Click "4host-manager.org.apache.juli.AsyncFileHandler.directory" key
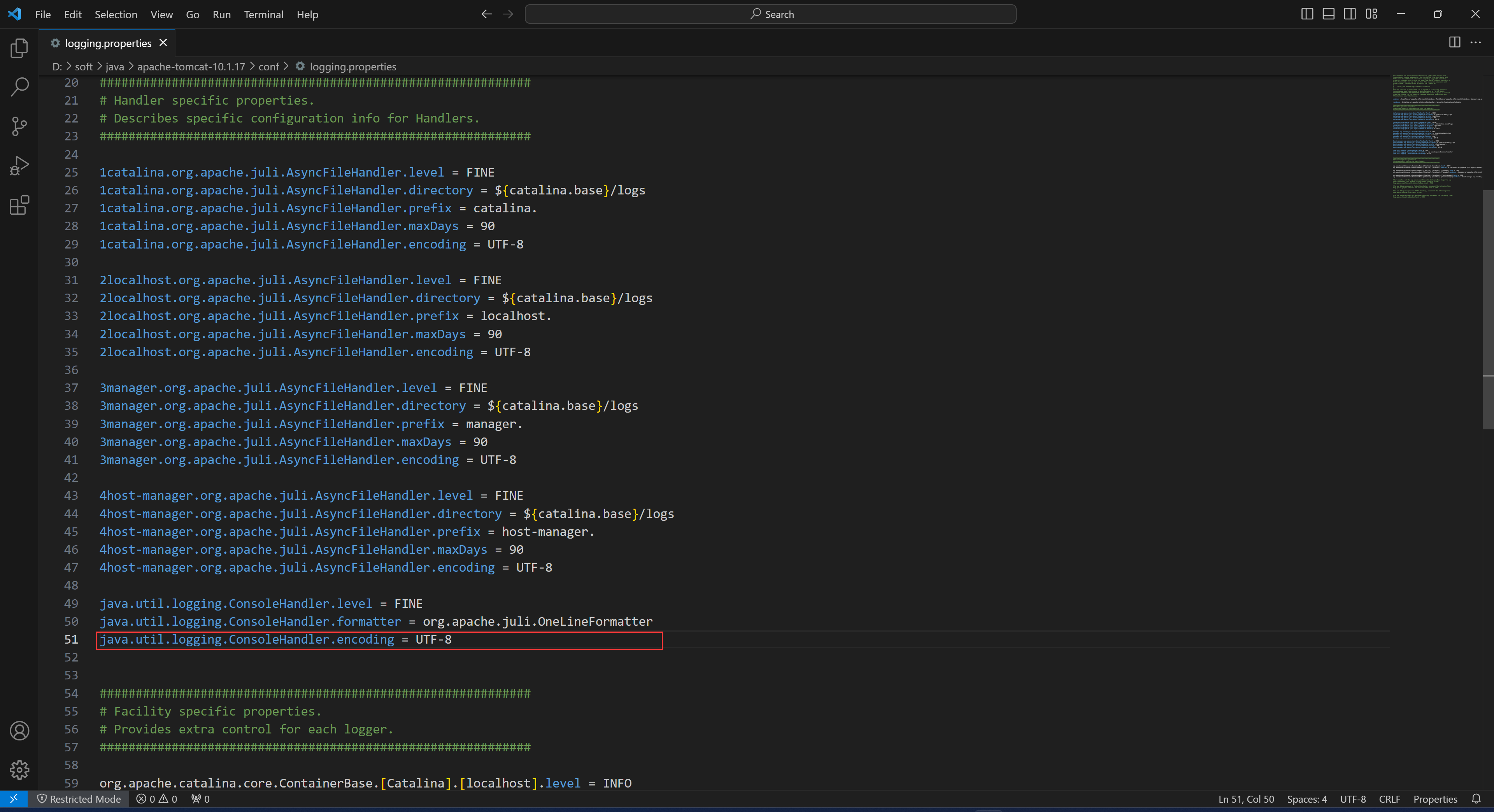Screen dimensions: 1494x812 (300, 513)
